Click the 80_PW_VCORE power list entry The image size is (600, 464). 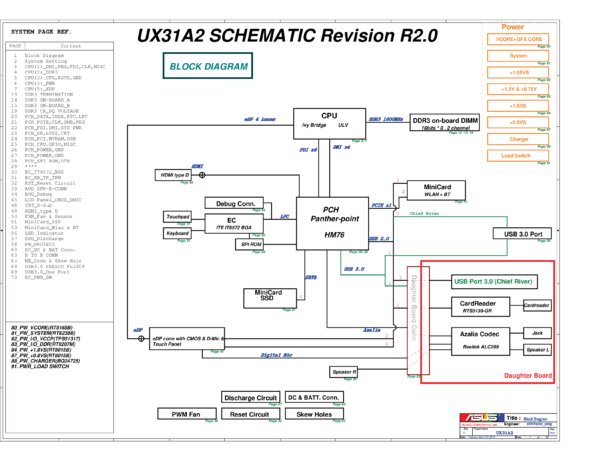(41, 328)
